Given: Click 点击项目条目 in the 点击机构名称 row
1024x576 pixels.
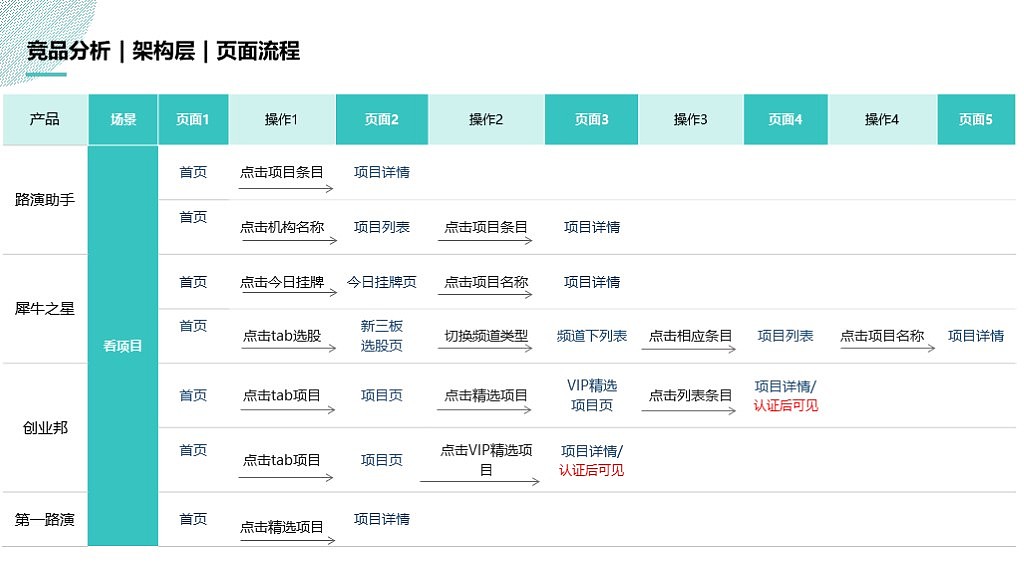Looking at the screenshot, I should click(486, 227).
